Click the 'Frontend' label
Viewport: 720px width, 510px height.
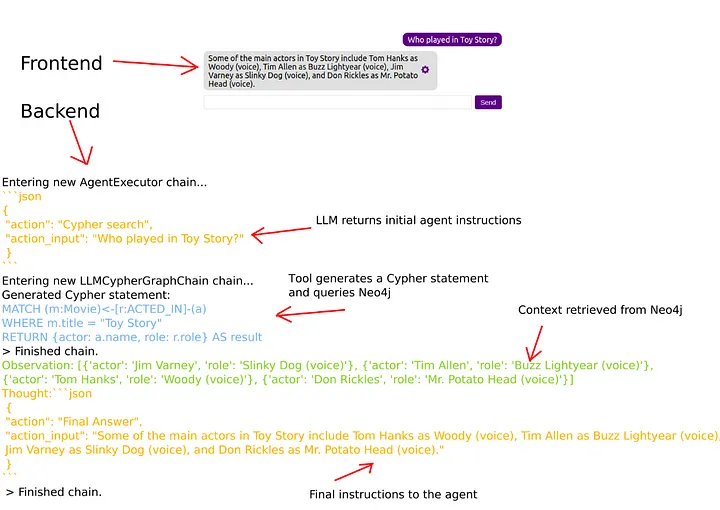pyautogui.click(x=61, y=63)
